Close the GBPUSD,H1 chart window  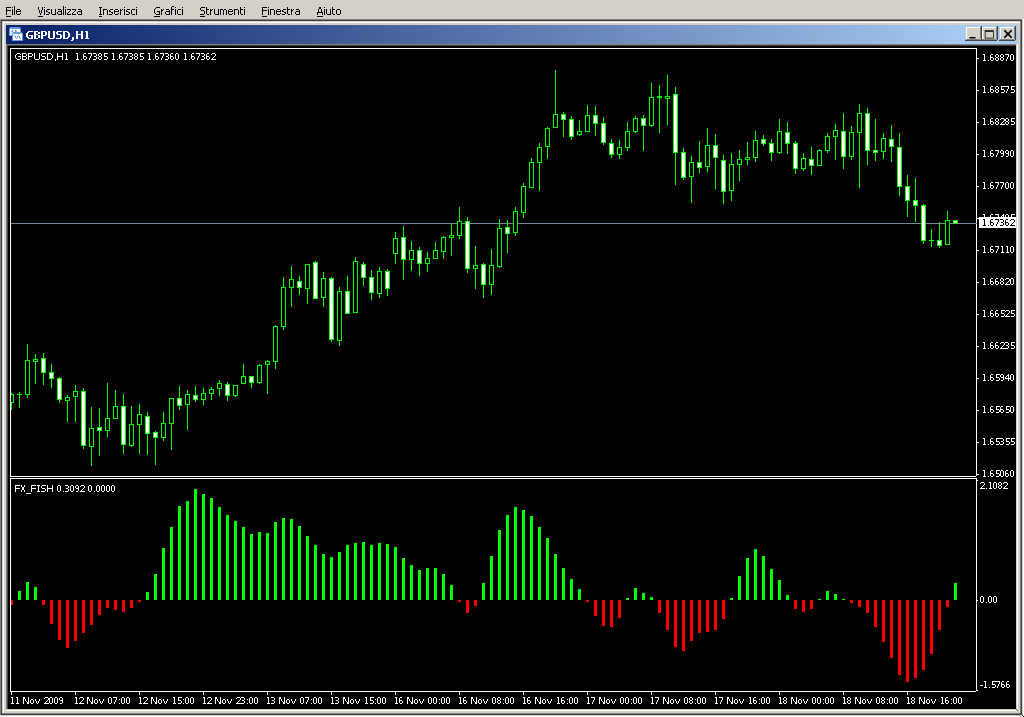1007,34
